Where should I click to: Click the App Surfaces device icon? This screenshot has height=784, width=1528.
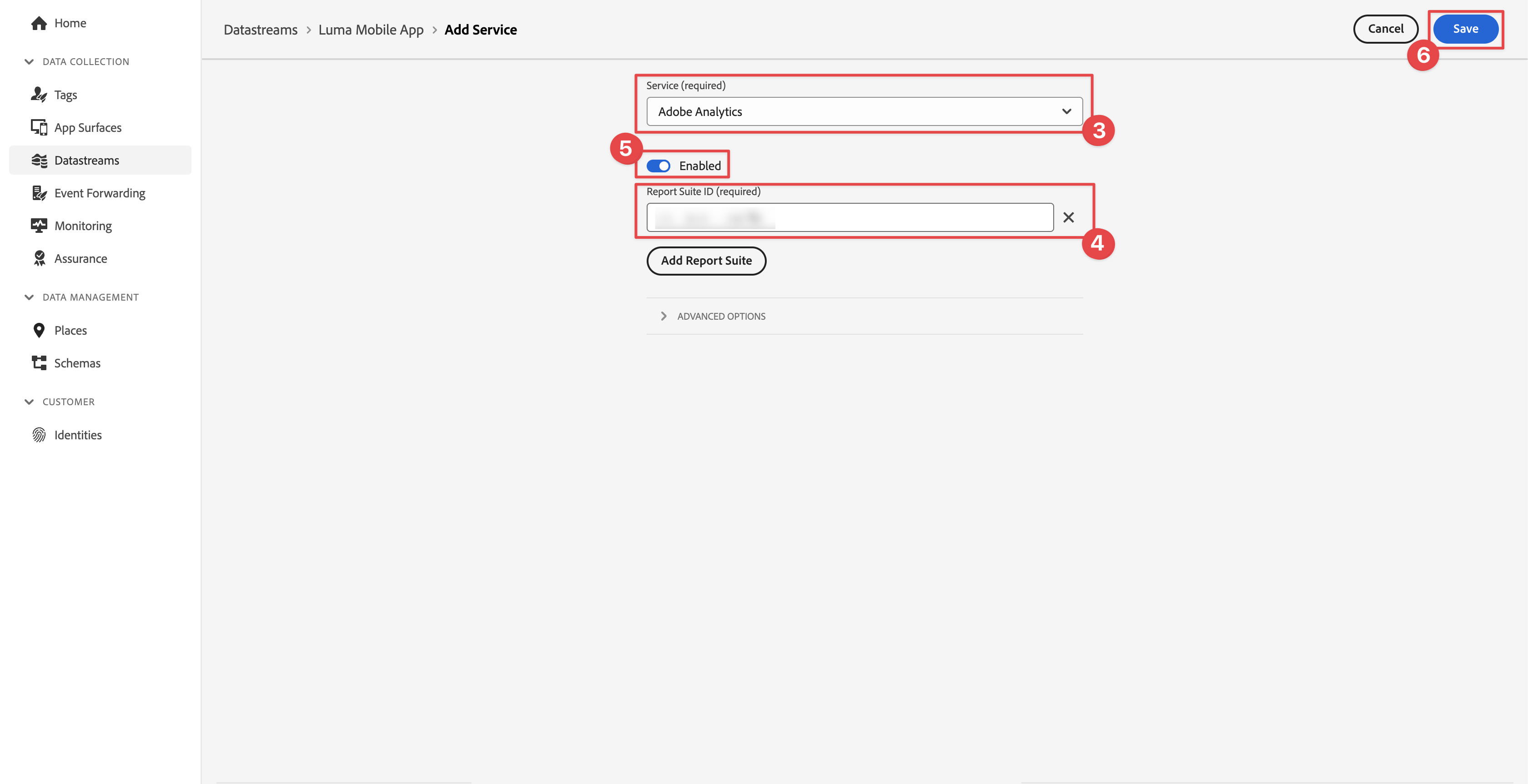(39, 127)
